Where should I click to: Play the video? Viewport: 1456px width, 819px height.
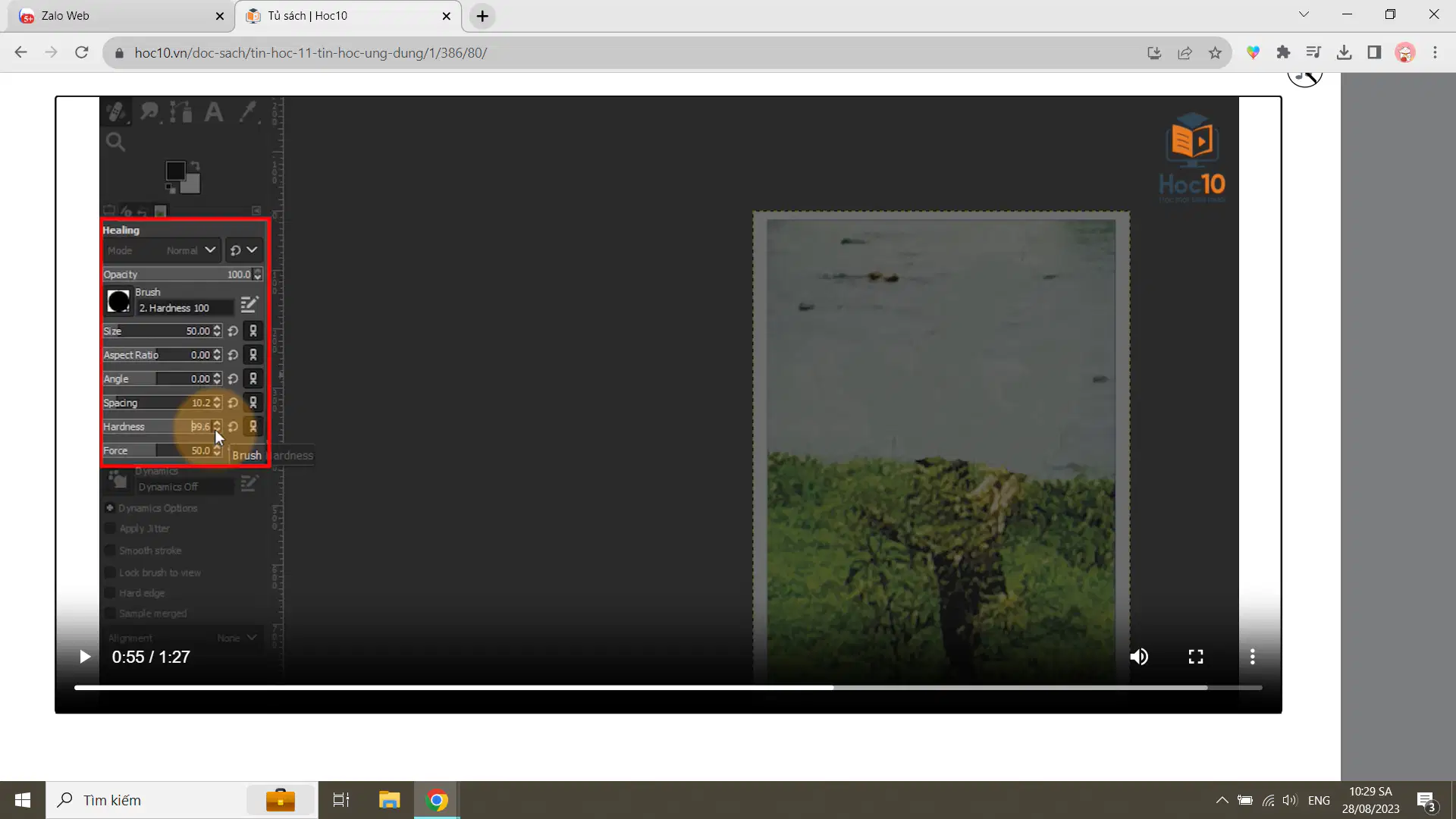tap(85, 657)
